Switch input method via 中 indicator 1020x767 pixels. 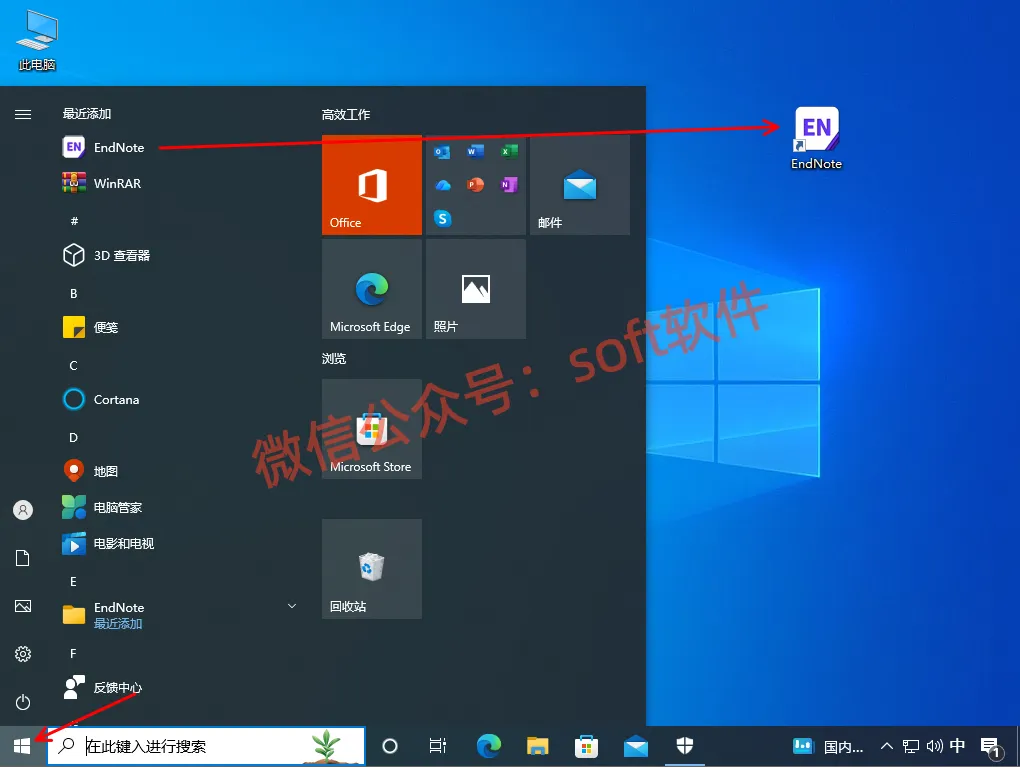point(957,746)
